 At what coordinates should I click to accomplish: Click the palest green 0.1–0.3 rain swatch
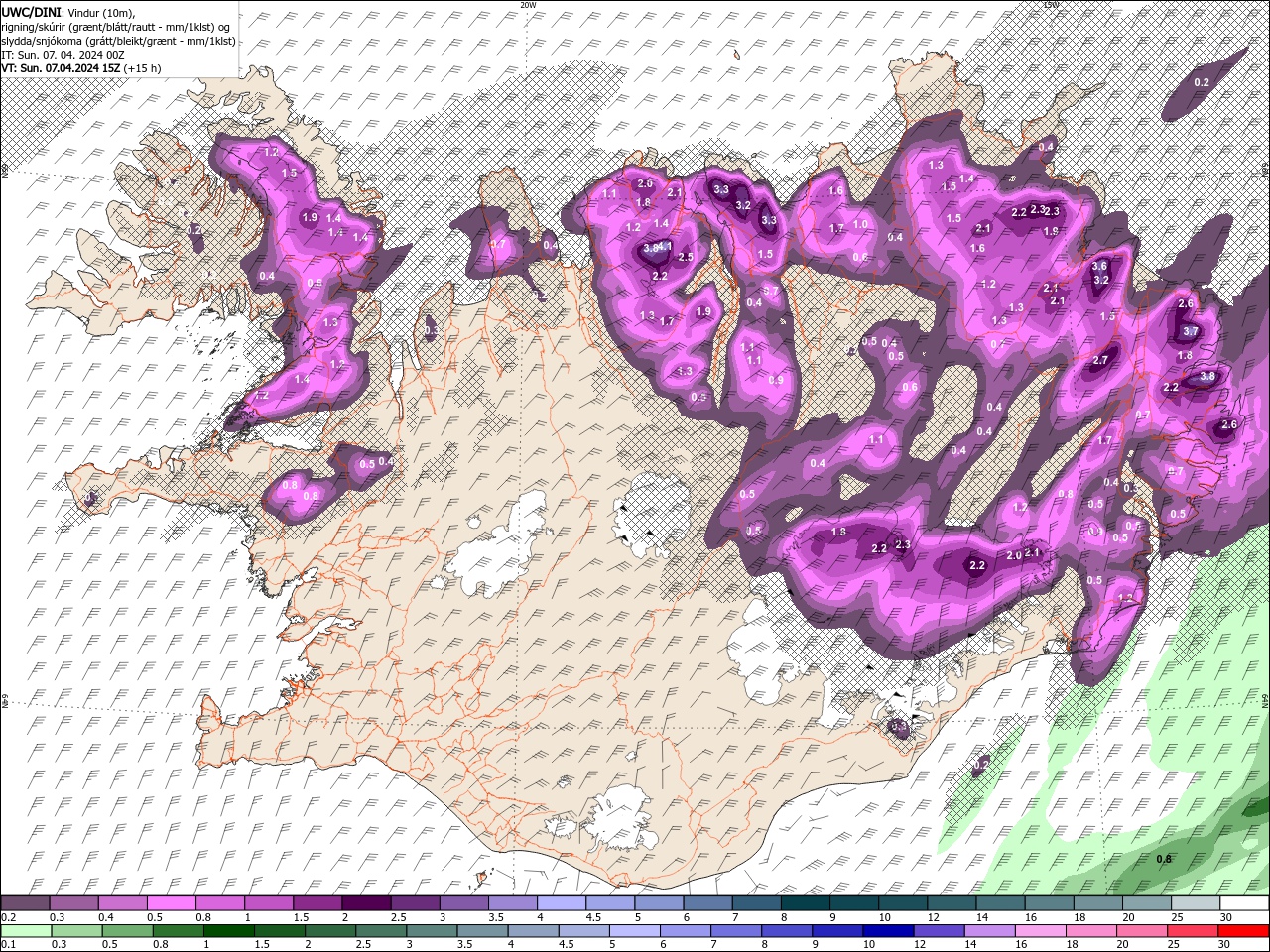(x=26, y=931)
